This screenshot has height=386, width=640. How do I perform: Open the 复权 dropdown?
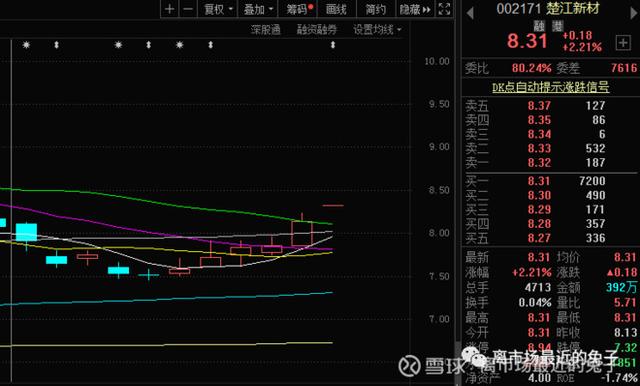tap(218, 9)
